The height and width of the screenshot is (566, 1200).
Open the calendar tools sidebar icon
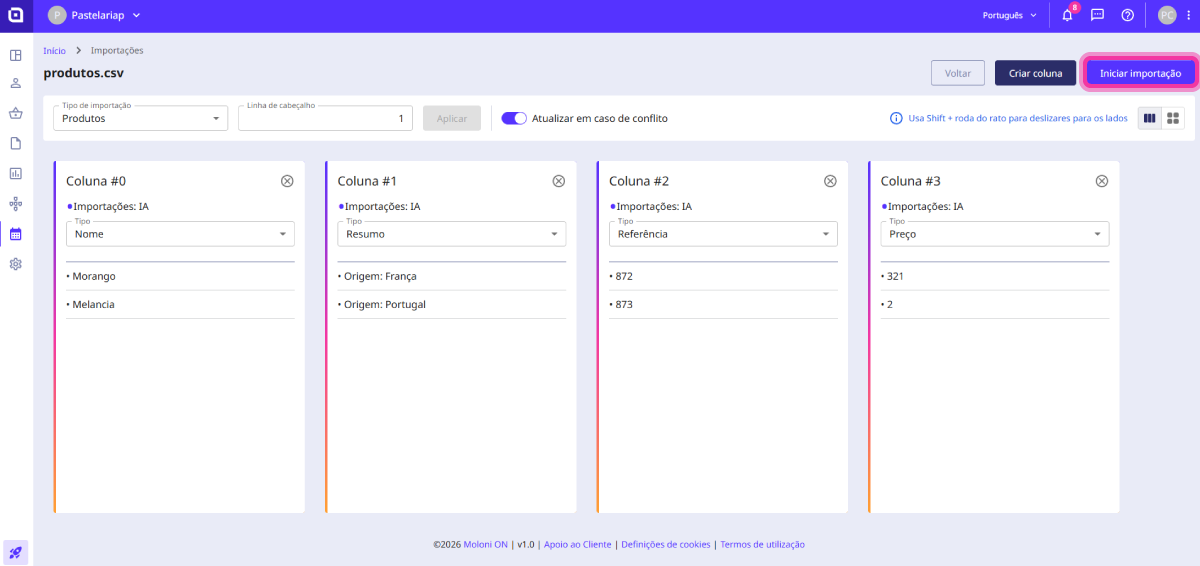16,234
